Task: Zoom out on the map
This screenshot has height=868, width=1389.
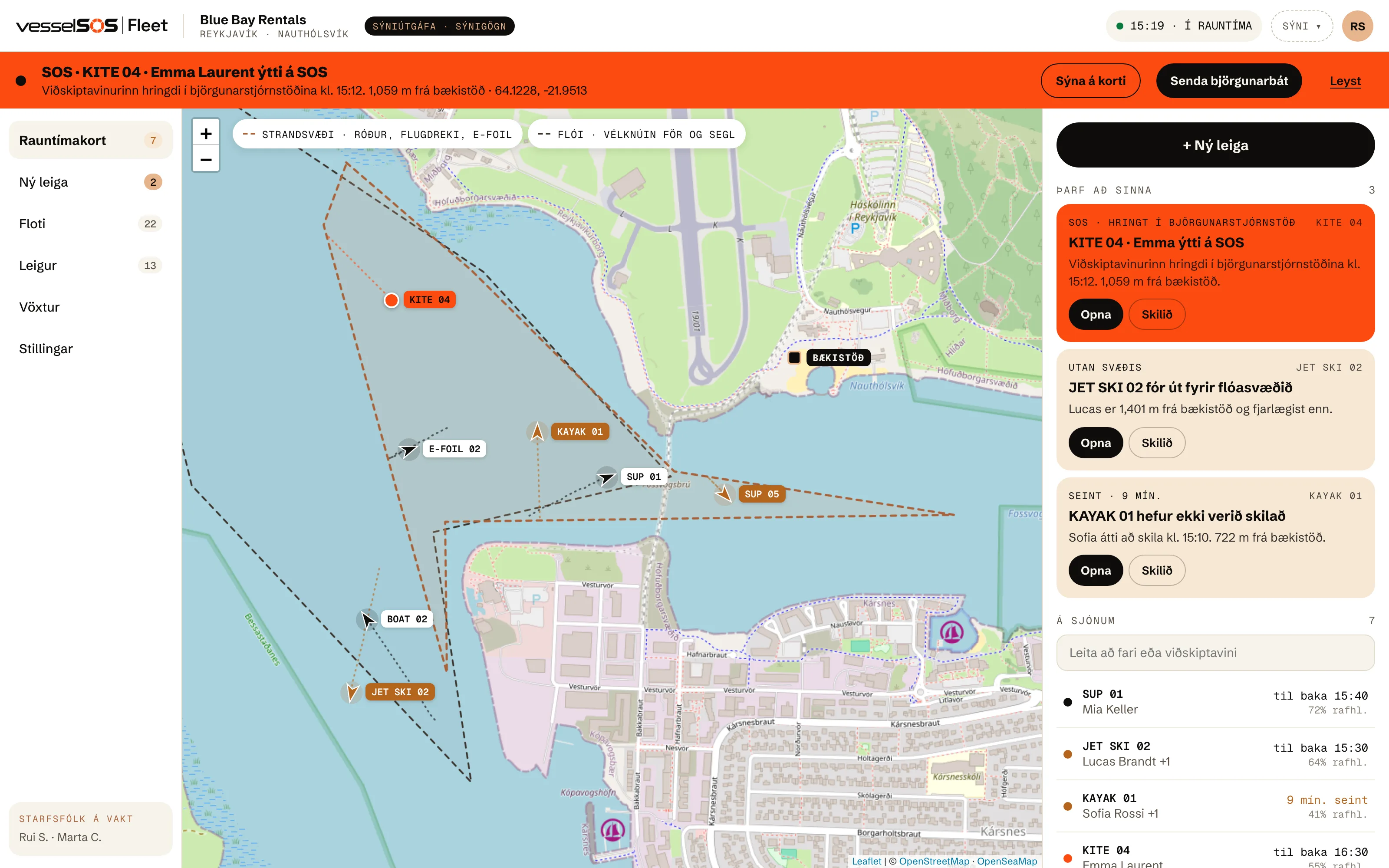Action: tap(205, 160)
